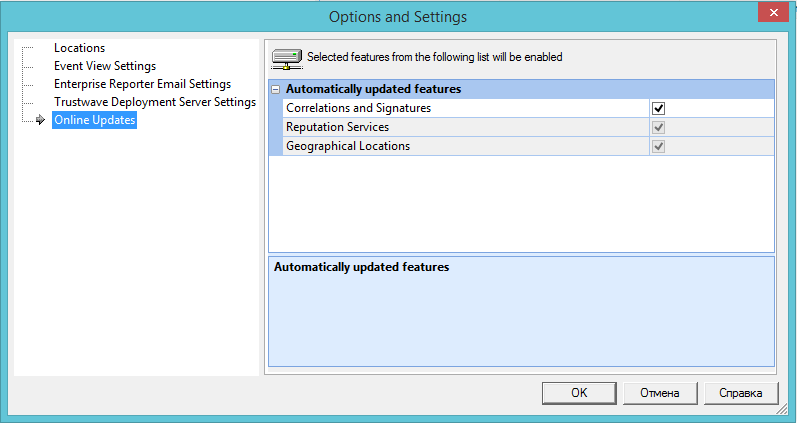Click the network update icon in header
This screenshot has height=423, width=797.
[x=287, y=58]
